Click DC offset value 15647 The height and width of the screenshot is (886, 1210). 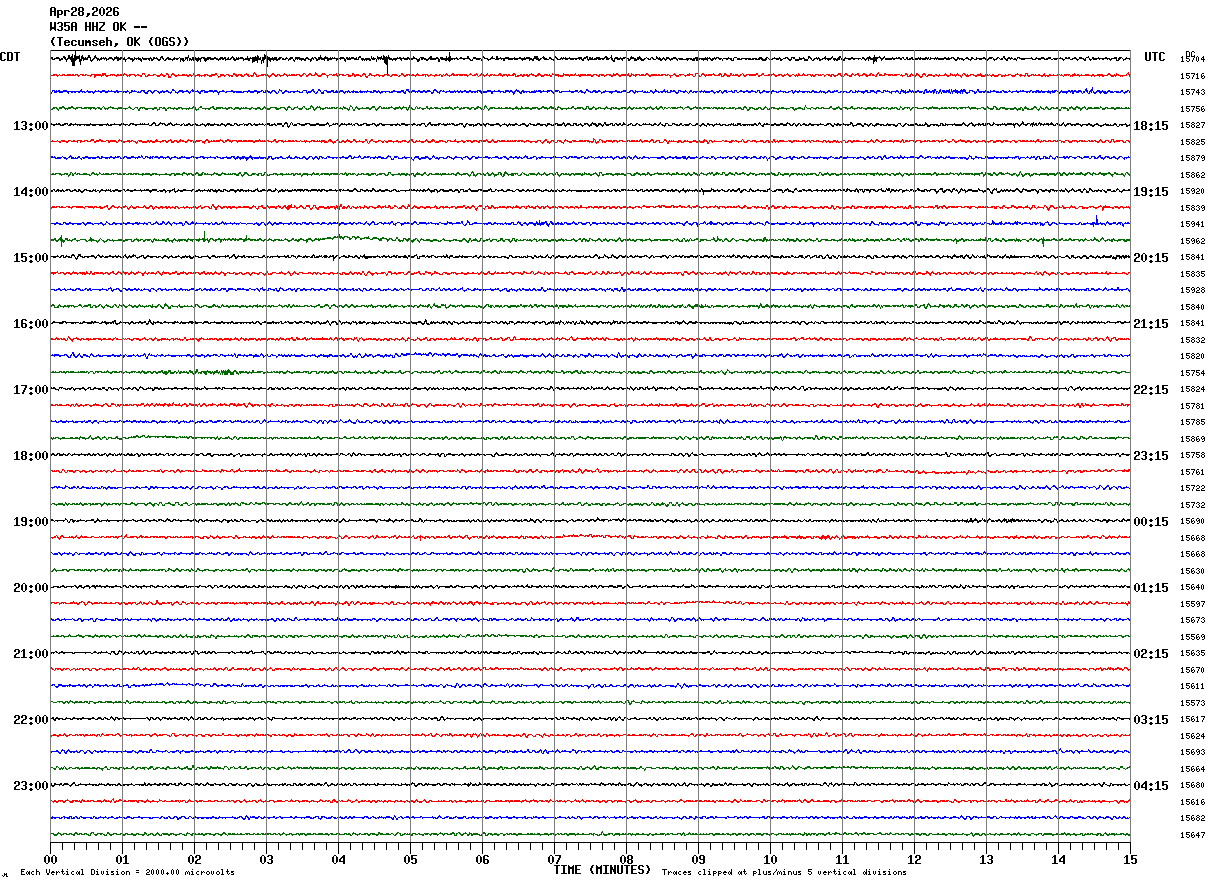[x=1192, y=836]
